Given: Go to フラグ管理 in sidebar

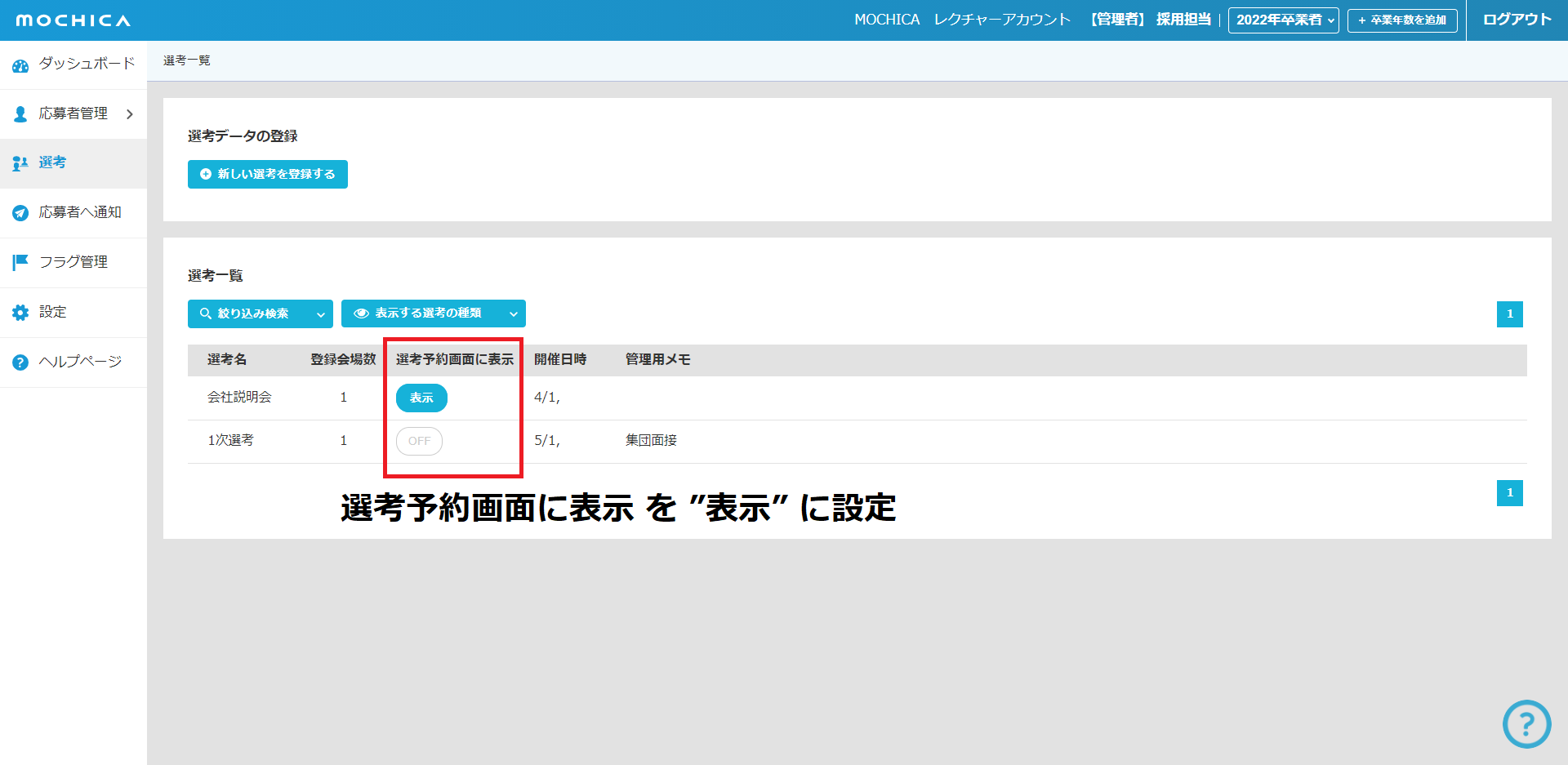Looking at the screenshot, I should click(73, 262).
